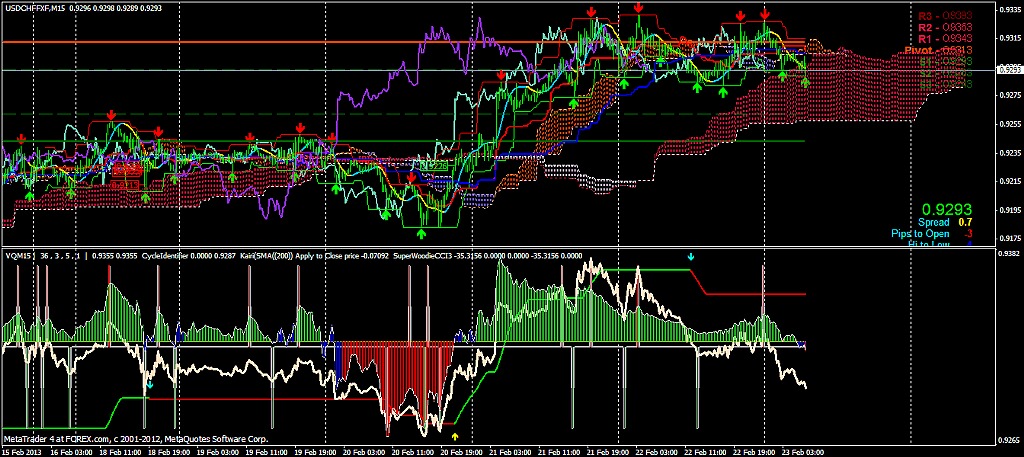The image size is (1024, 457).
Task: Click the 19 Feb 19:00 time label
Action: pos(317,452)
